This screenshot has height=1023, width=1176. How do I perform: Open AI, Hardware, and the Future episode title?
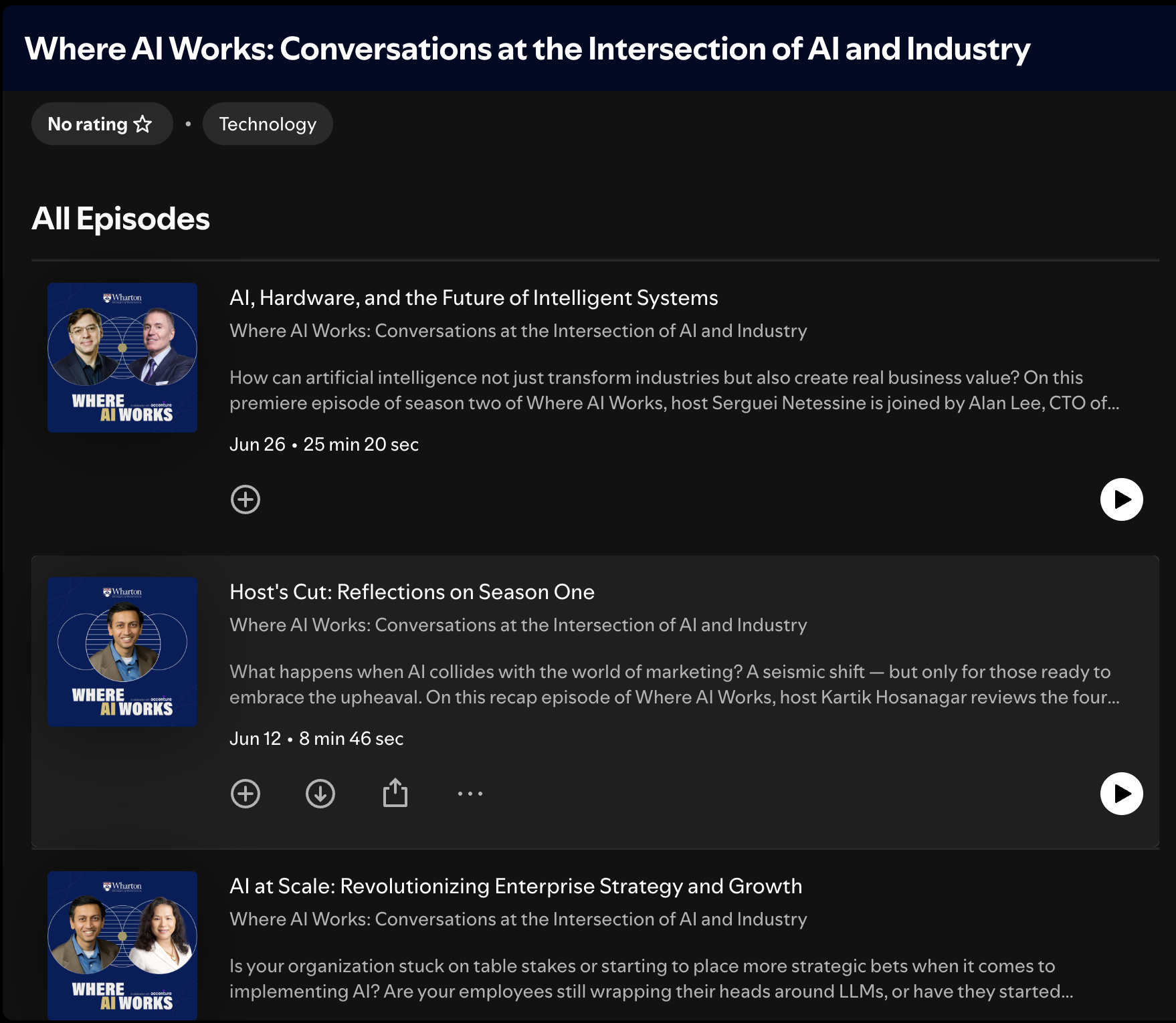pyautogui.click(x=474, y=298)
